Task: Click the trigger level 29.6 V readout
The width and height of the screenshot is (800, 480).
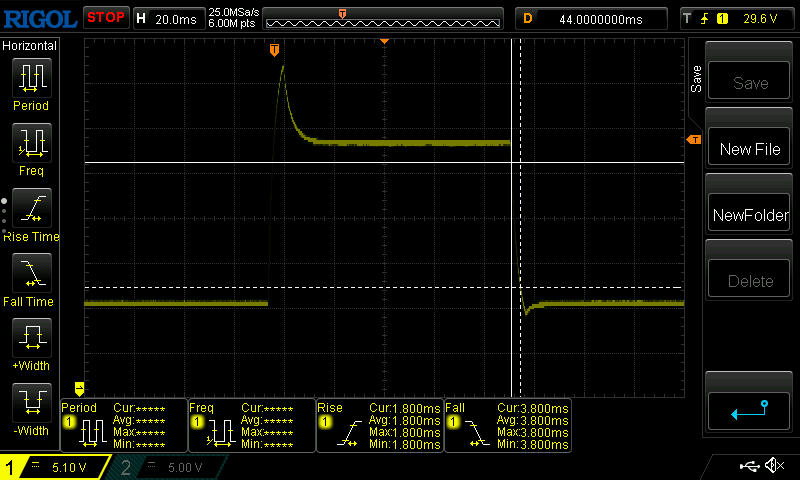Action: tap(760, 19)
